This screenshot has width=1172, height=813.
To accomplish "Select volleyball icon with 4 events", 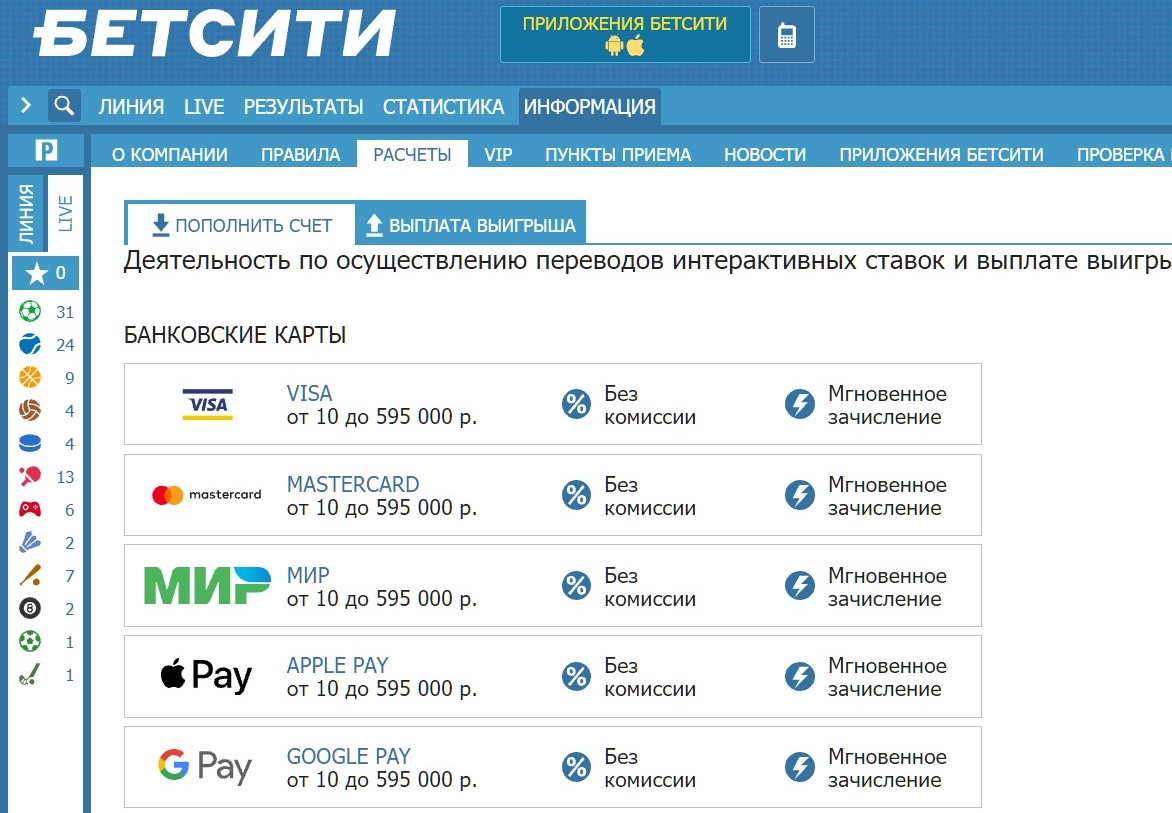I will pos(30,410).
